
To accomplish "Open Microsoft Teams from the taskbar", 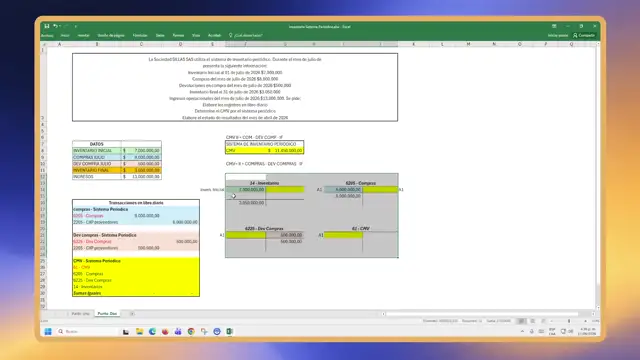I will pos(178,331).
